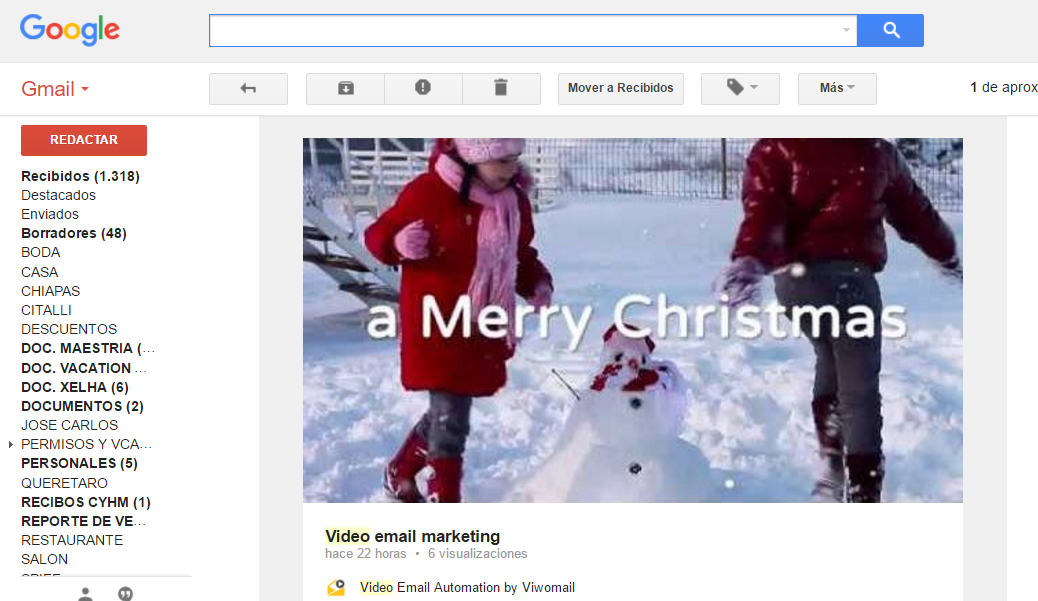Screen dimensions: 1038x601
Task: Open the Más dropdown menu
Action: tap(837, 89)
